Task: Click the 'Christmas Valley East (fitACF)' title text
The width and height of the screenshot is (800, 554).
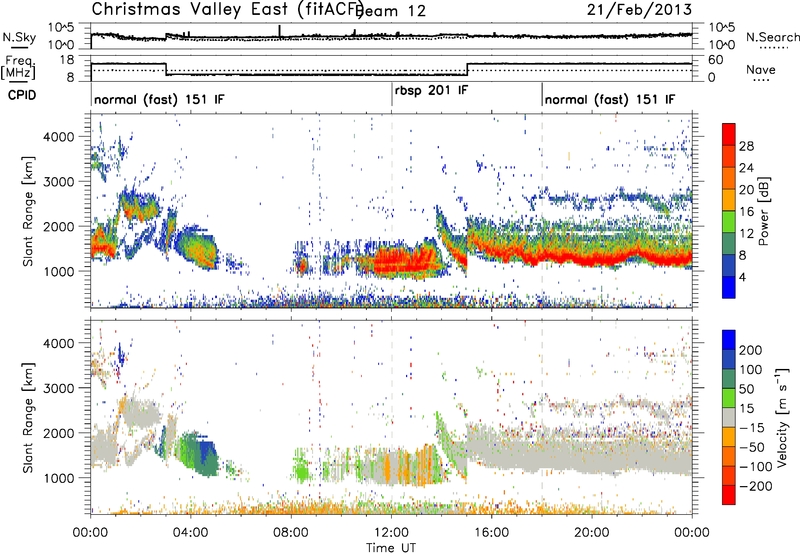Action: pos(228,9)
